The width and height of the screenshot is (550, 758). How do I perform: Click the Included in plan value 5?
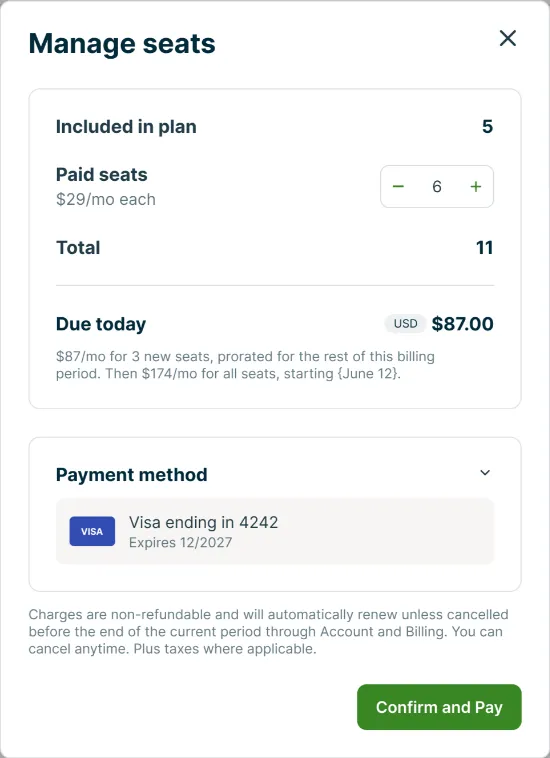tap(487, 127)
